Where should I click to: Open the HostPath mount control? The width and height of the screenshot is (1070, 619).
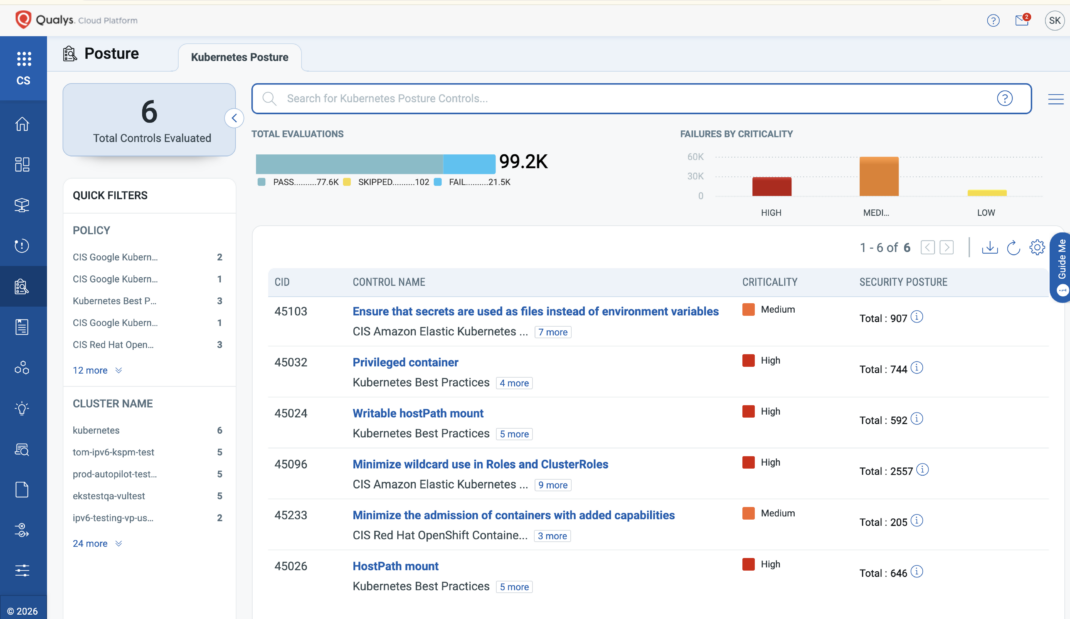coord(395,566)
